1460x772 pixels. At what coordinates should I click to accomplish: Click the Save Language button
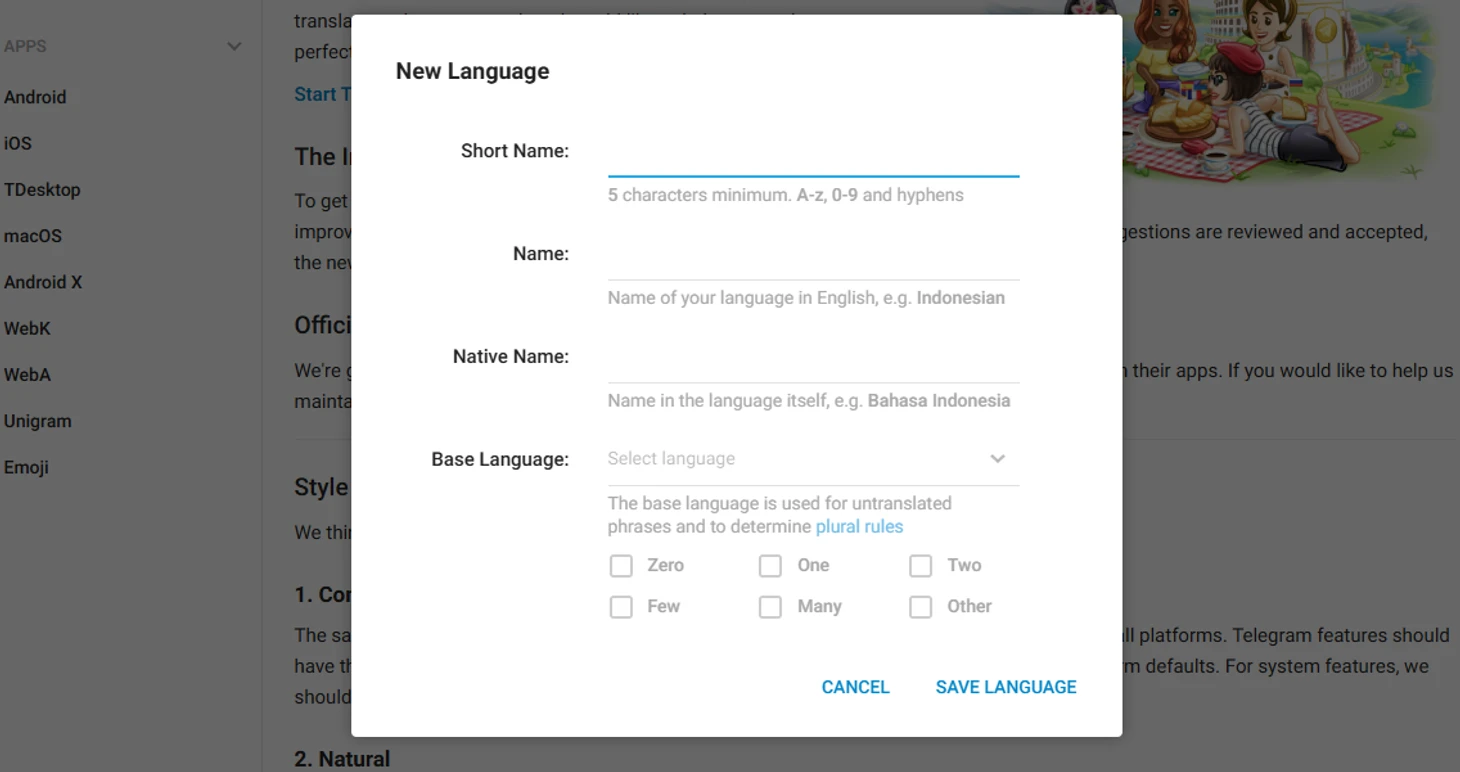click(1006, 687)
